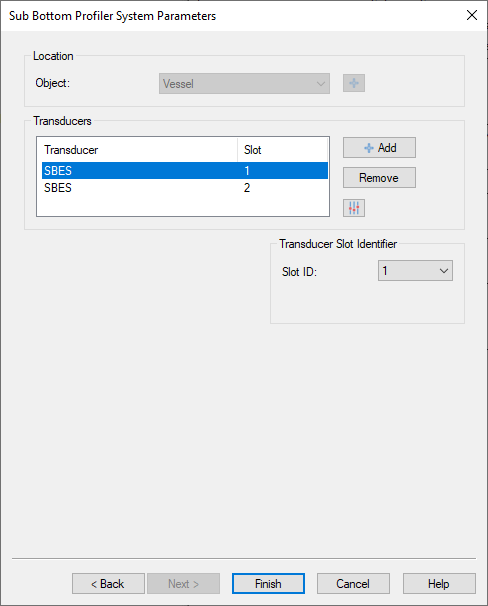
Task: Select the SBES transducer in slot 1
Action: pos(185,170)
